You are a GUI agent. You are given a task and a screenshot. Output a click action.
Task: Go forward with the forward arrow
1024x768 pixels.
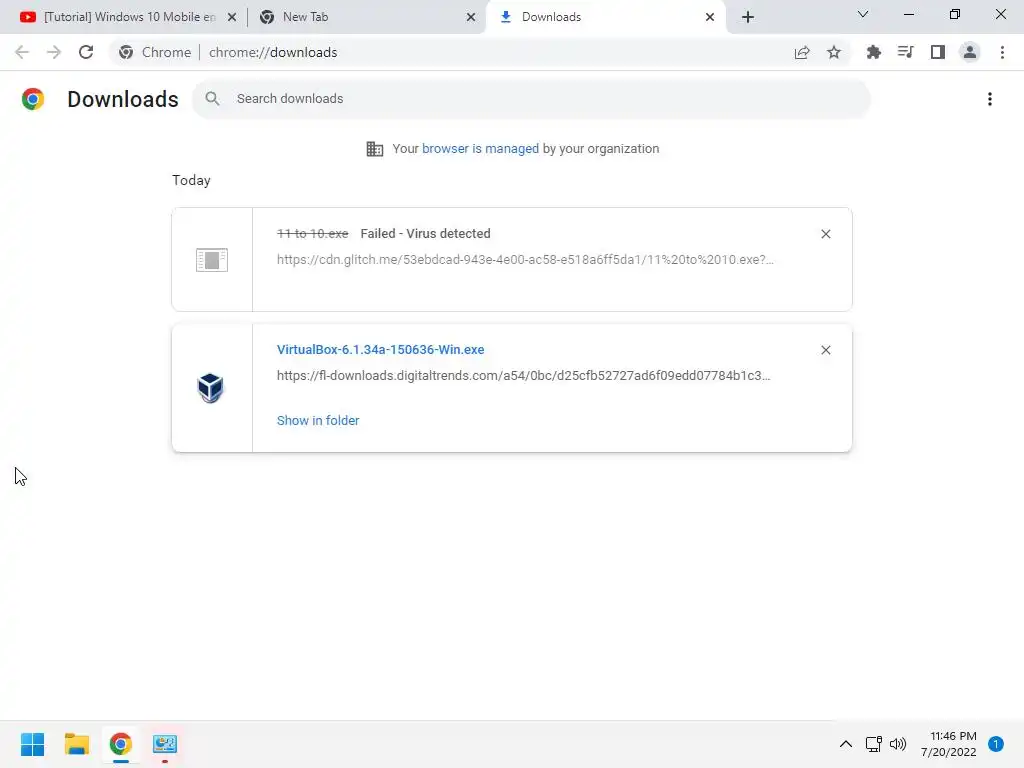coord(54,52)
